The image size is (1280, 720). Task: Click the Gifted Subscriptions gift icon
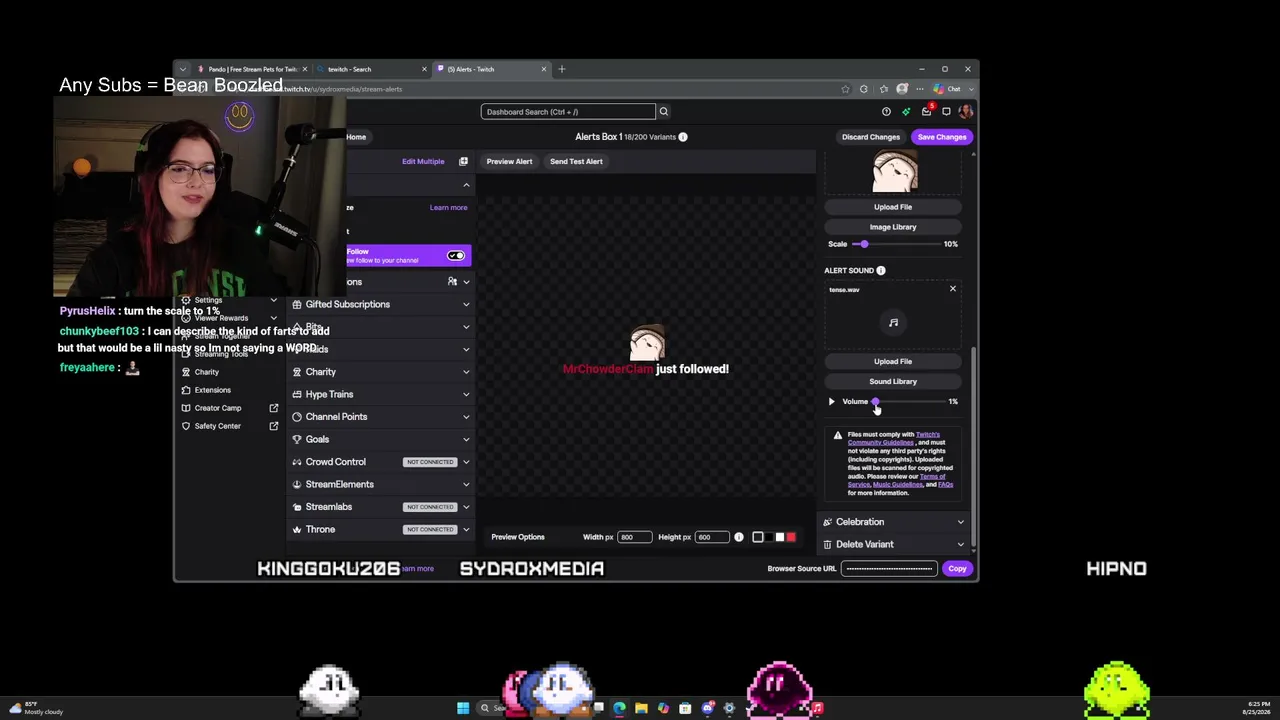coord(297,304)
